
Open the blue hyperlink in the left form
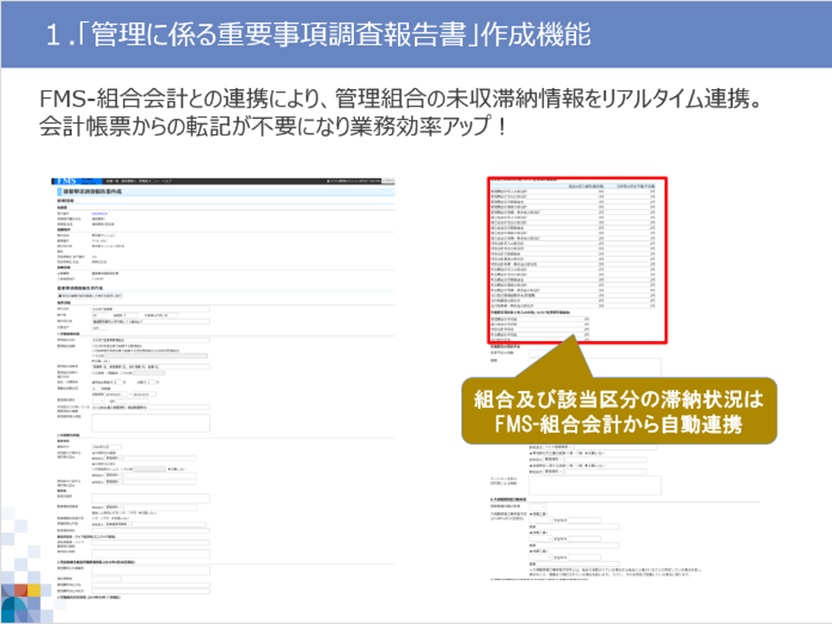point(99,213)
